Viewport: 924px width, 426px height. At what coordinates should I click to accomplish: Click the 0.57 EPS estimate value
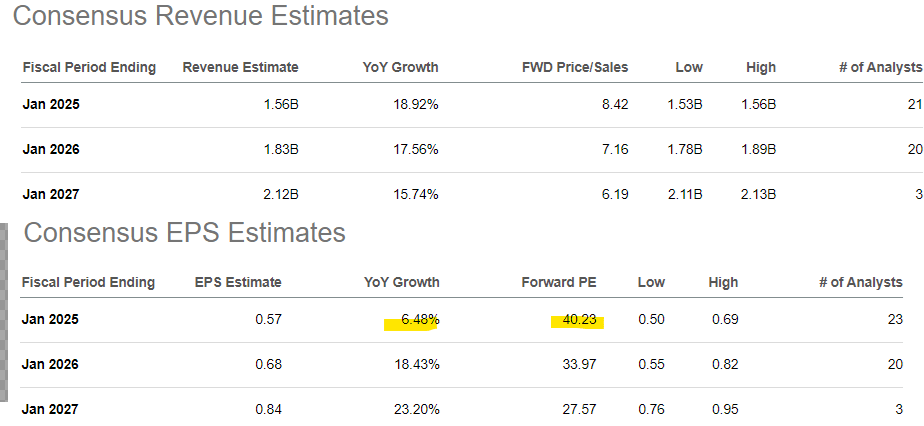[267, 320]
